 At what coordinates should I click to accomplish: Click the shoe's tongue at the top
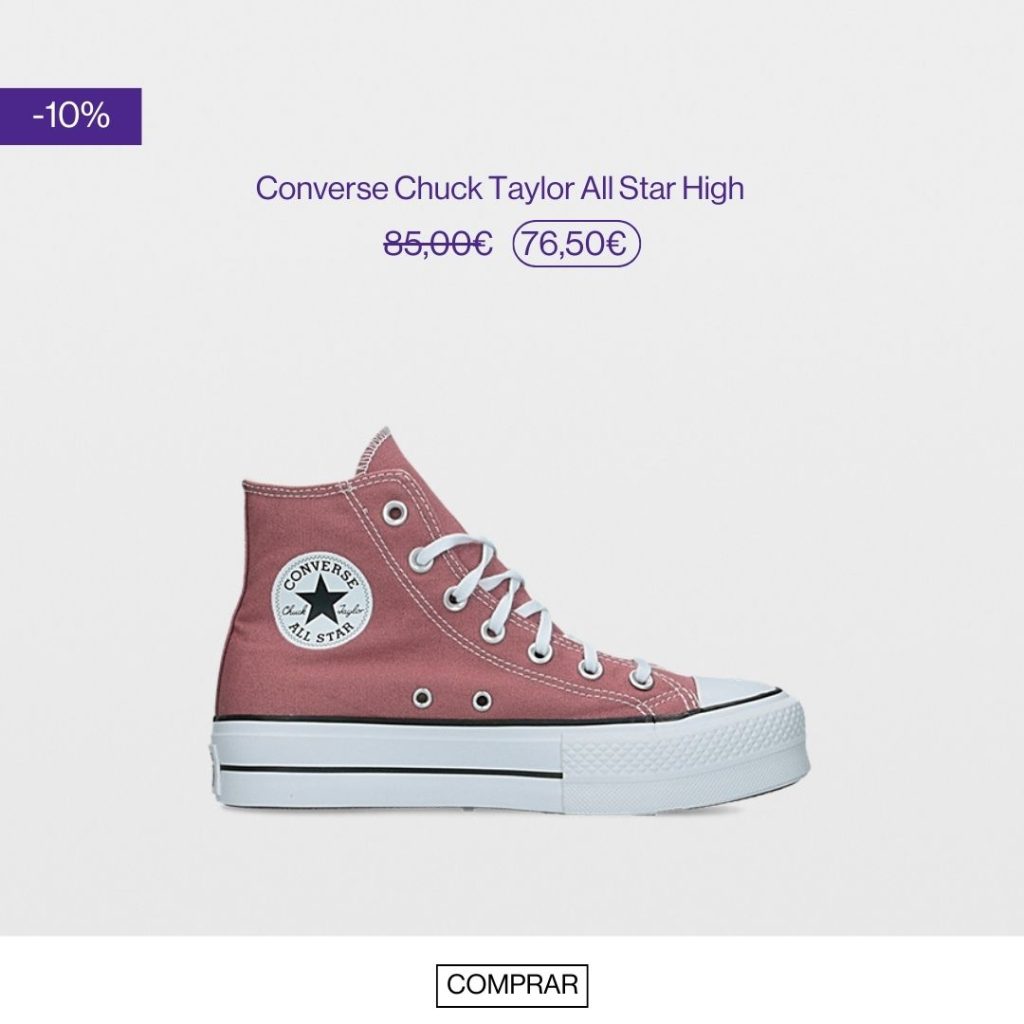[x=377, y=451]
